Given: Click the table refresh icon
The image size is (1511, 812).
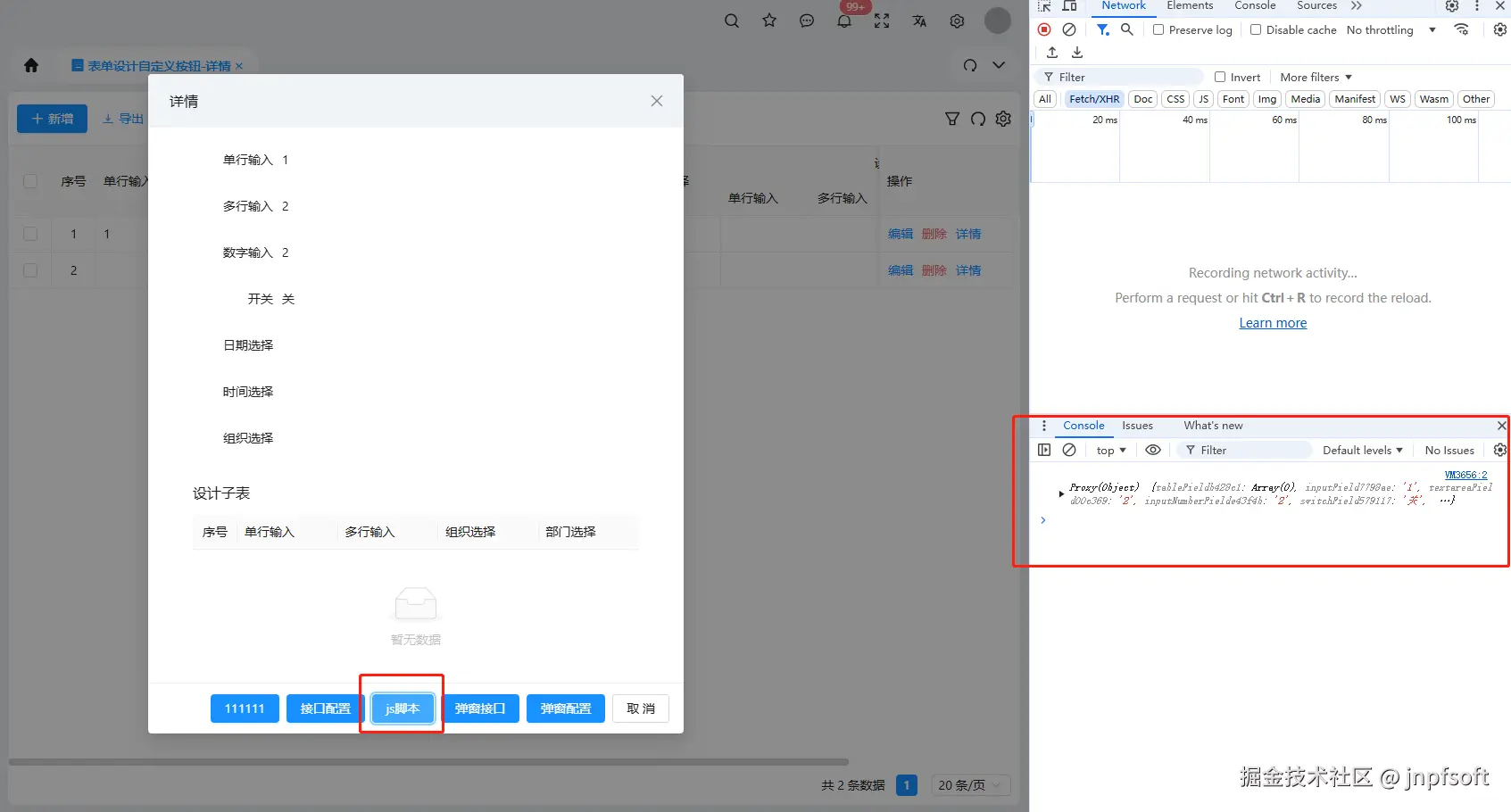Looking at the screenshot, I should pos(978,119).
